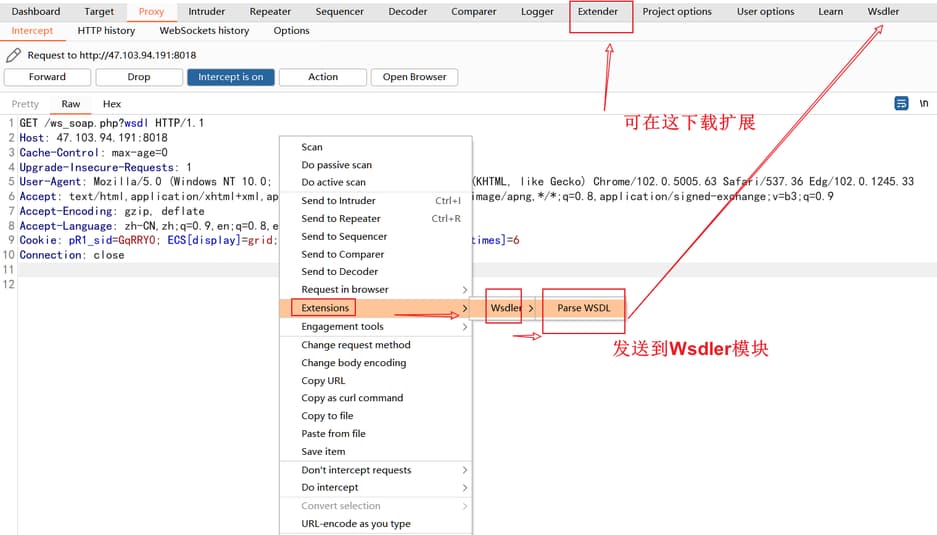Viewport: 937px width, 535px height.
Task: Choose Do passive scan
Action: (376, 165)
